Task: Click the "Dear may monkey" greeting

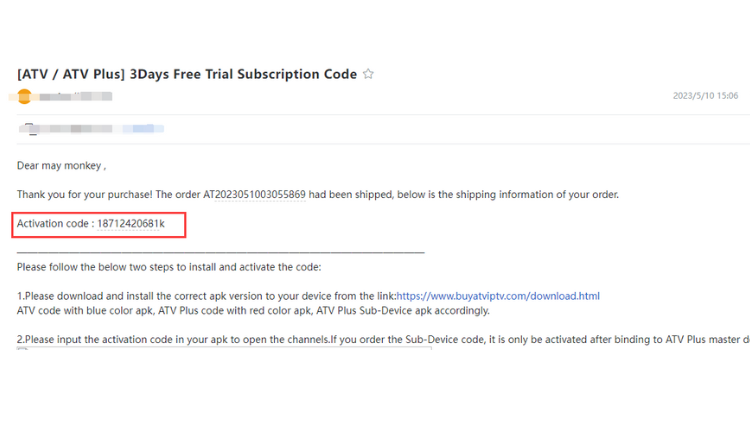Action: [61, 166]
